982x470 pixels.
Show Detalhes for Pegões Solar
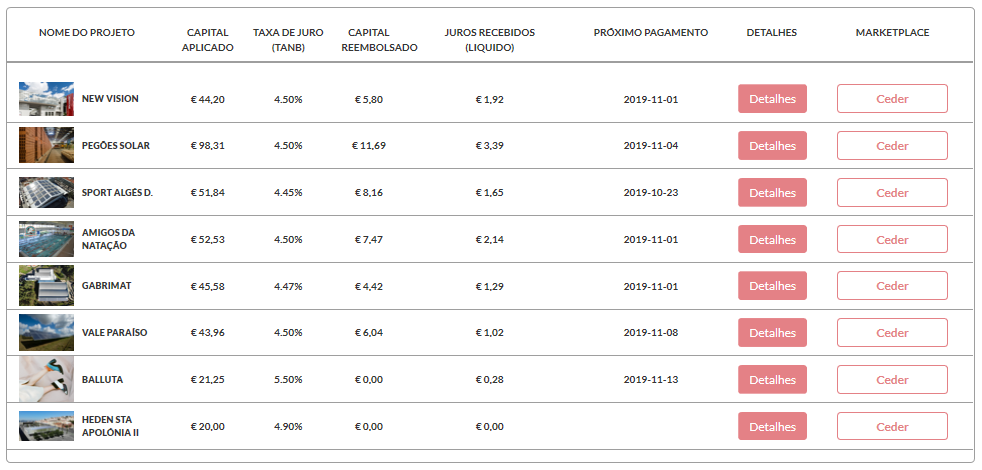pos(772,146)
